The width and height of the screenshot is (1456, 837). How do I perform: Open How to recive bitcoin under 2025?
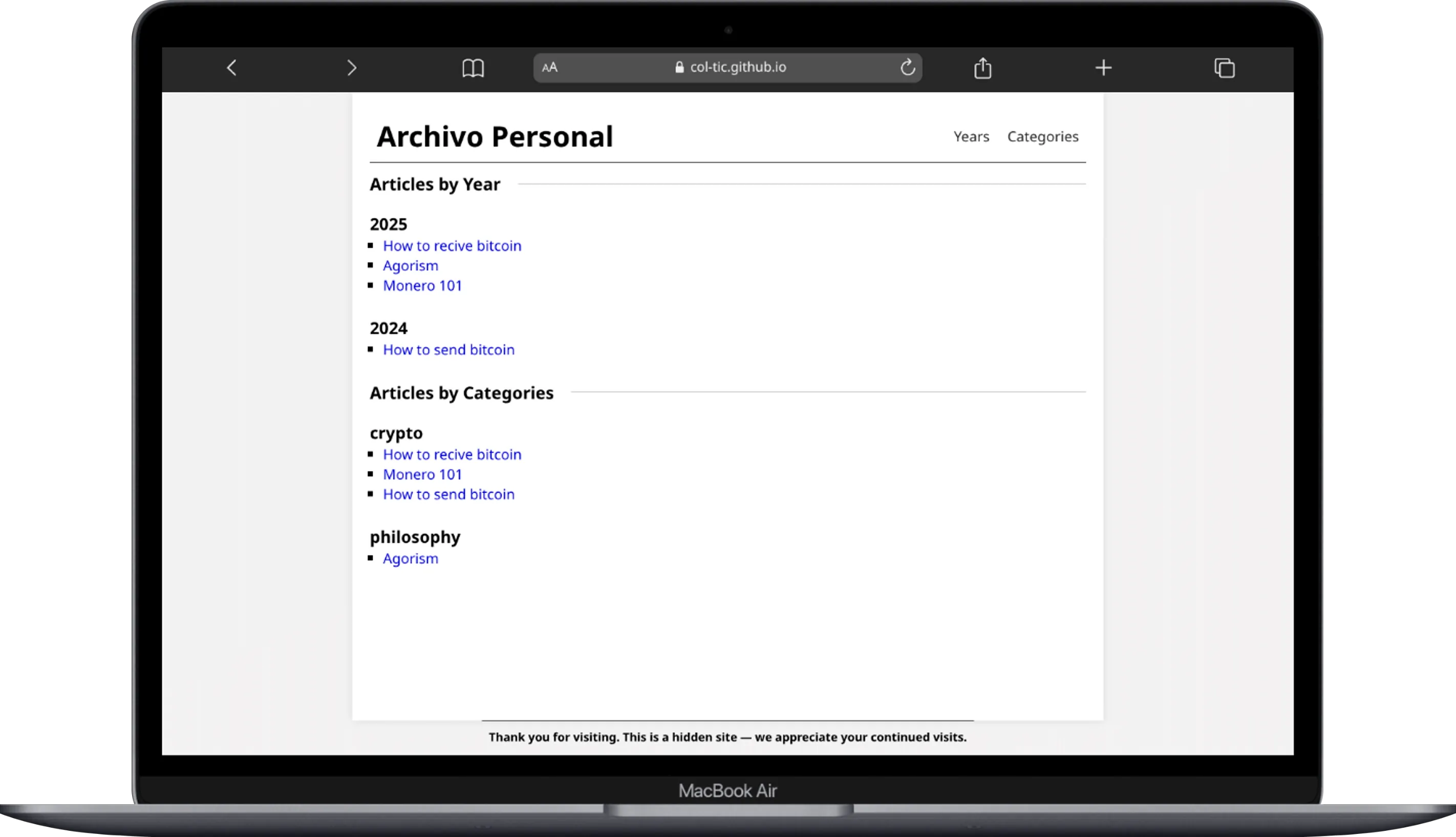[452, 246]
